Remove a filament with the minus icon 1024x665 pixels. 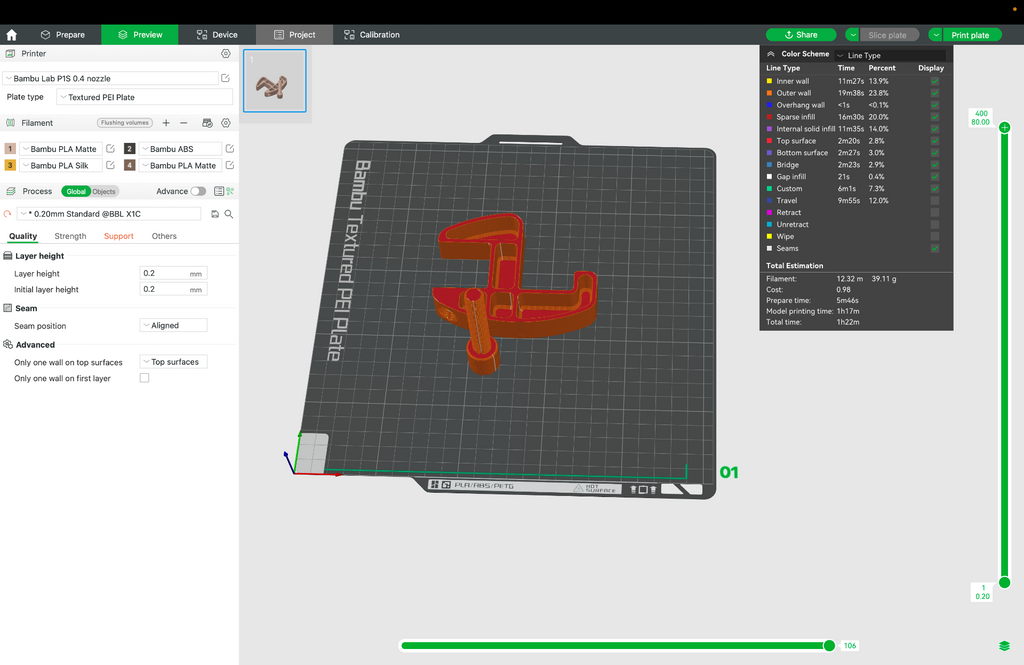click(x=184, y=123)
